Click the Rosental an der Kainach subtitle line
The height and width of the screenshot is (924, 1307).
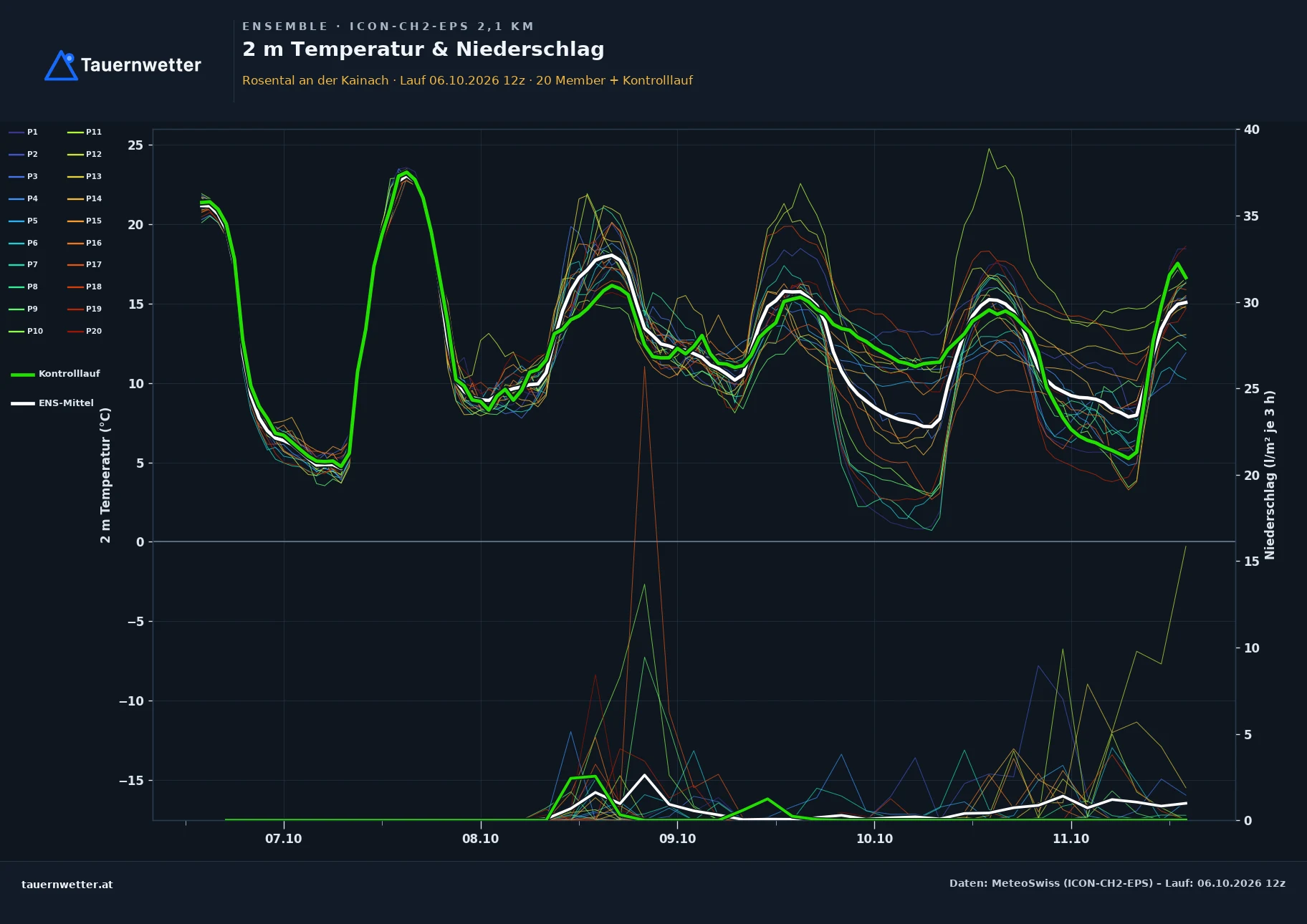point(467,80)
